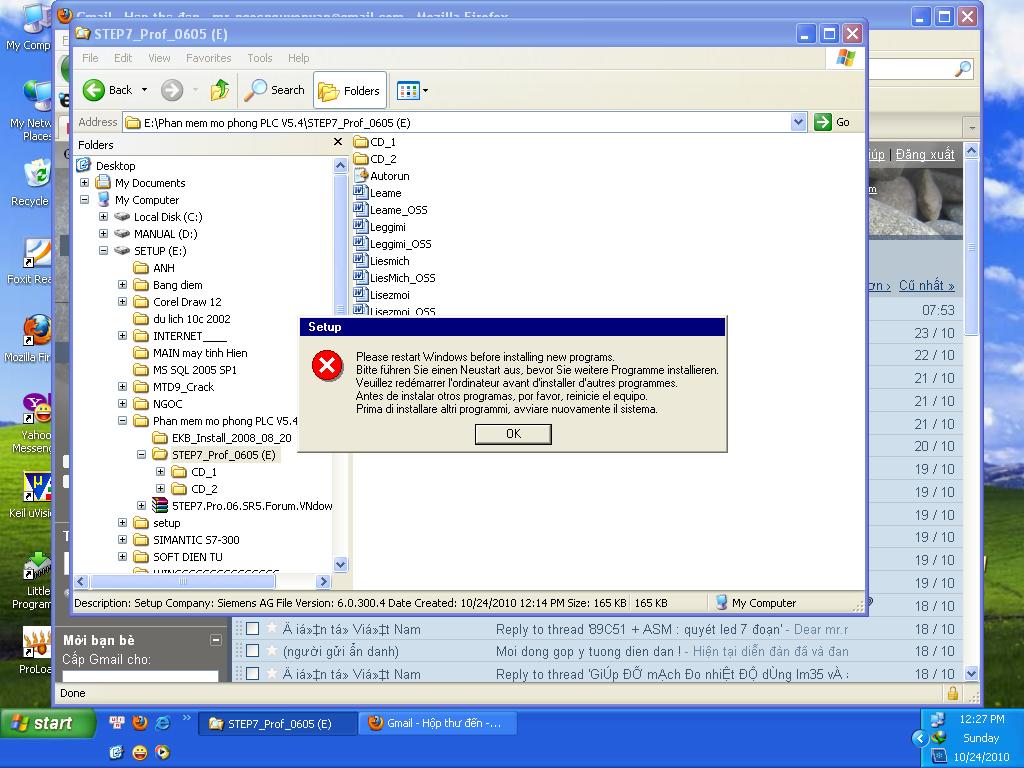Select EKB_Install_2008_08_20 folder
Image resolution: width=1024 pixels, height=768 pixels.
pos(231,438)
